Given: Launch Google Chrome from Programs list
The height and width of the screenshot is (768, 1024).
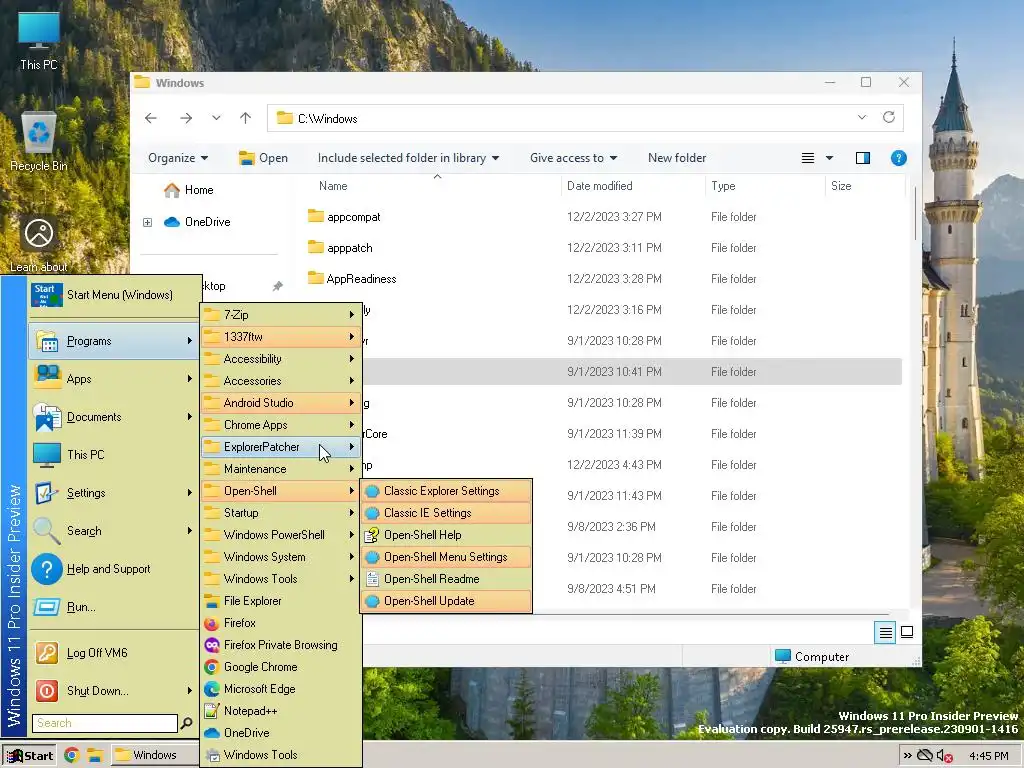Looking at the screenshot, I should coord(281,667).
